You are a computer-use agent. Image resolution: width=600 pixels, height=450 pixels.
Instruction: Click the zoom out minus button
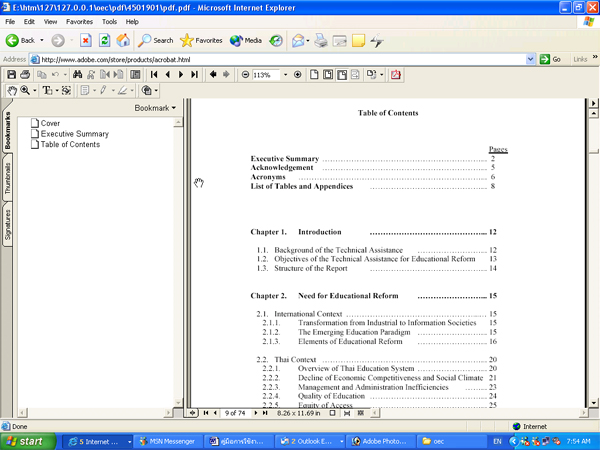[x=246, y=75]
